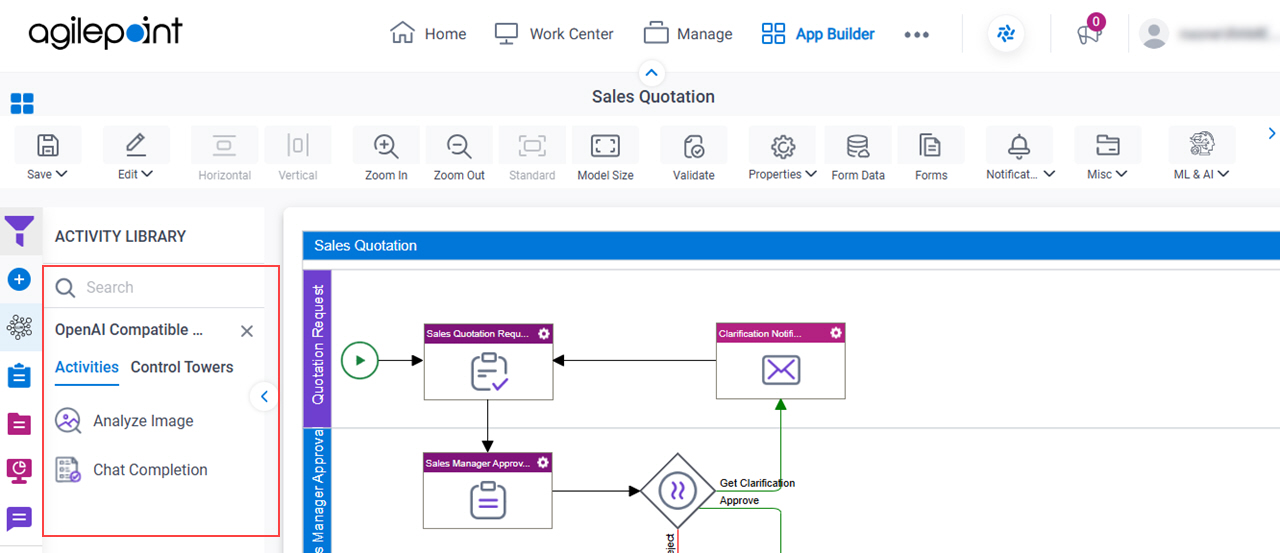Expand the Notifications dropdown arrow
Image resolution: width=1280 pixels, height=553 pixels.
coord(1049,174)
